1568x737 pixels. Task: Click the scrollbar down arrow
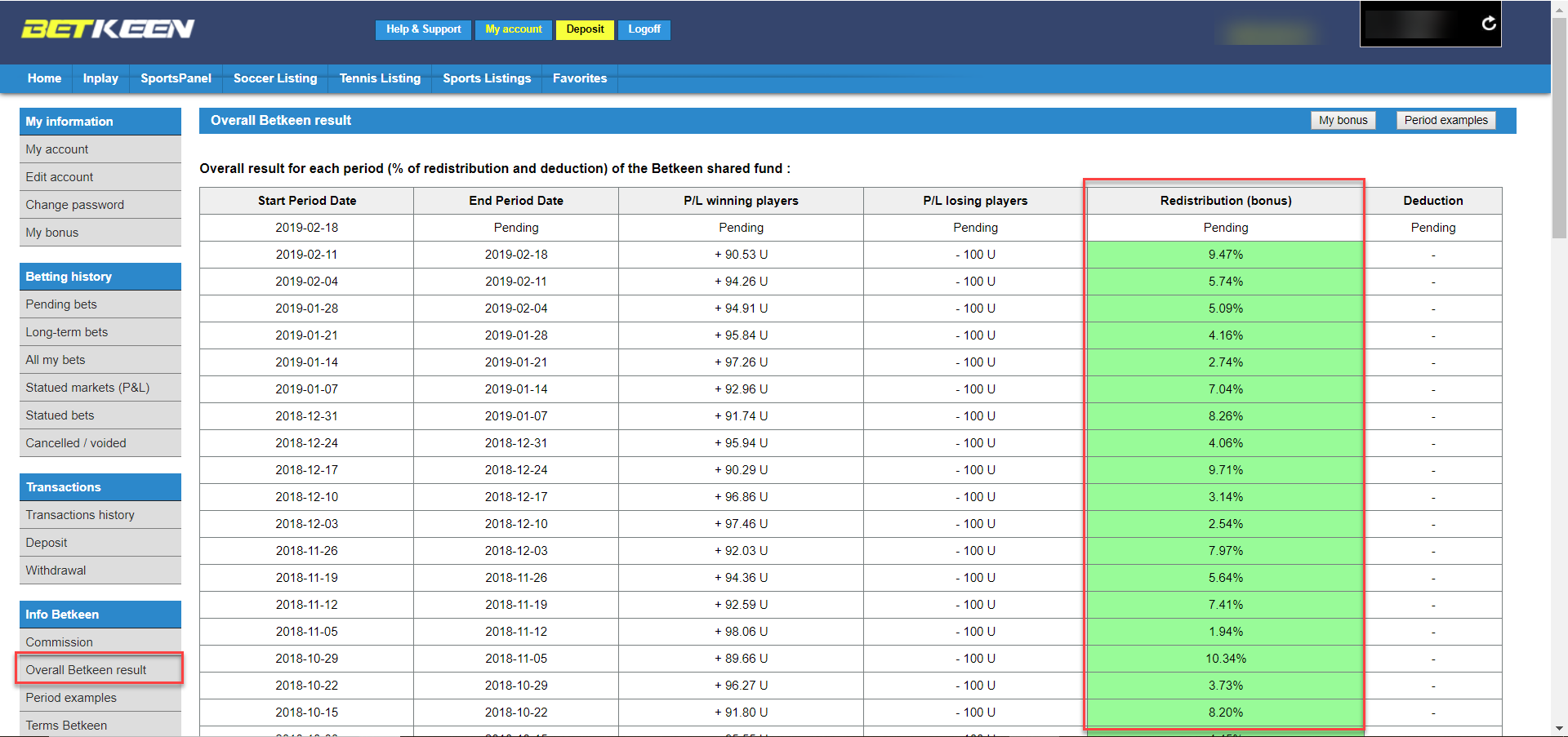1559,728
